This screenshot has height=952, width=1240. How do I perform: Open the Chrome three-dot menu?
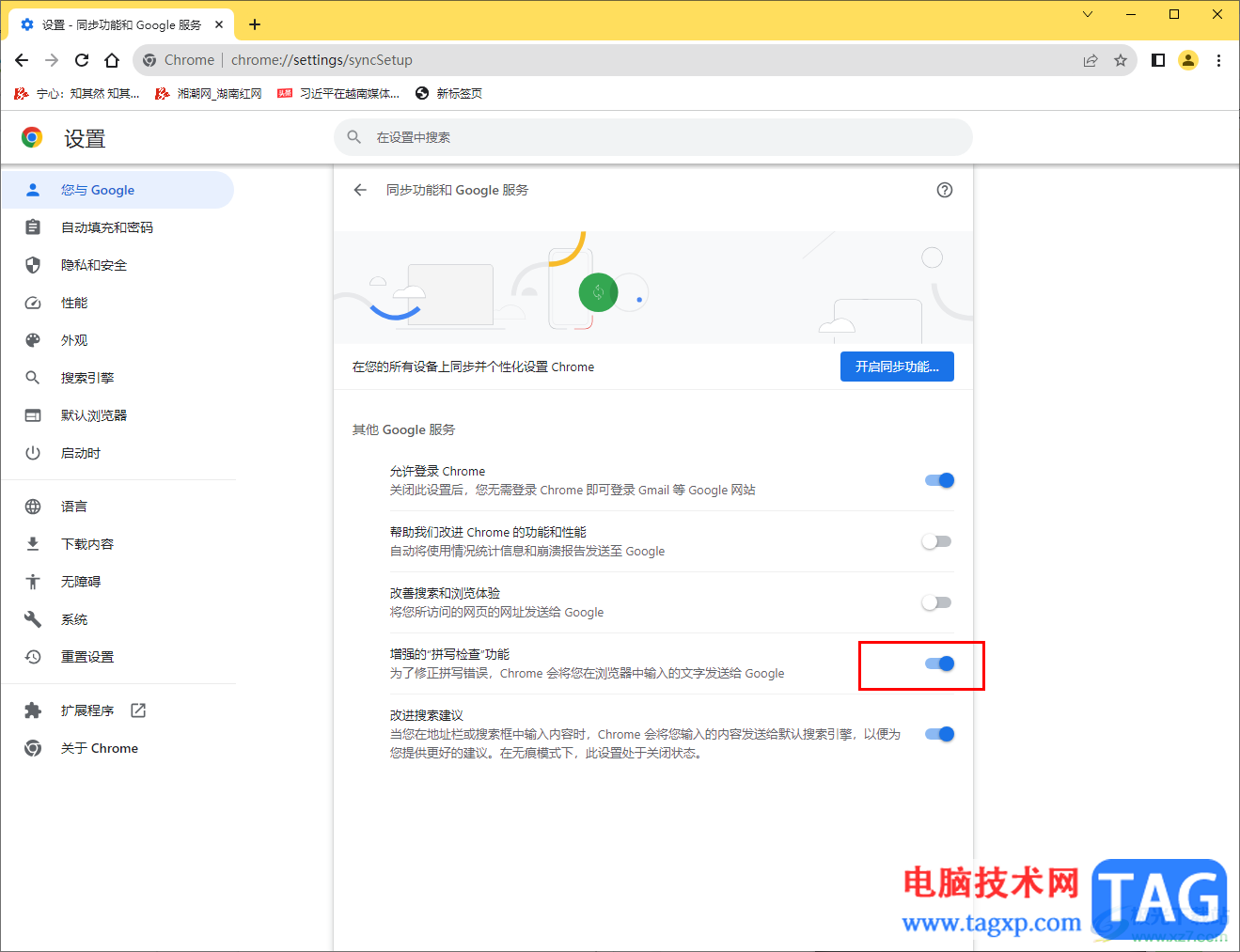coord(1218,60)
